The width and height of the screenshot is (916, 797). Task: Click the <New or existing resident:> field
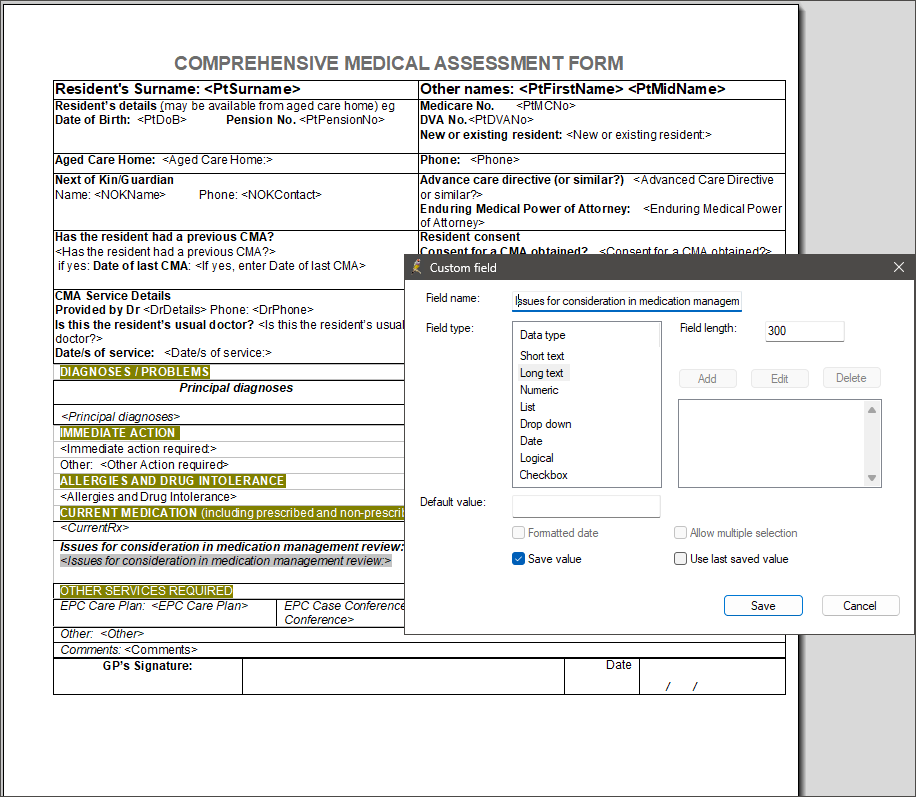tap(639, 135)
